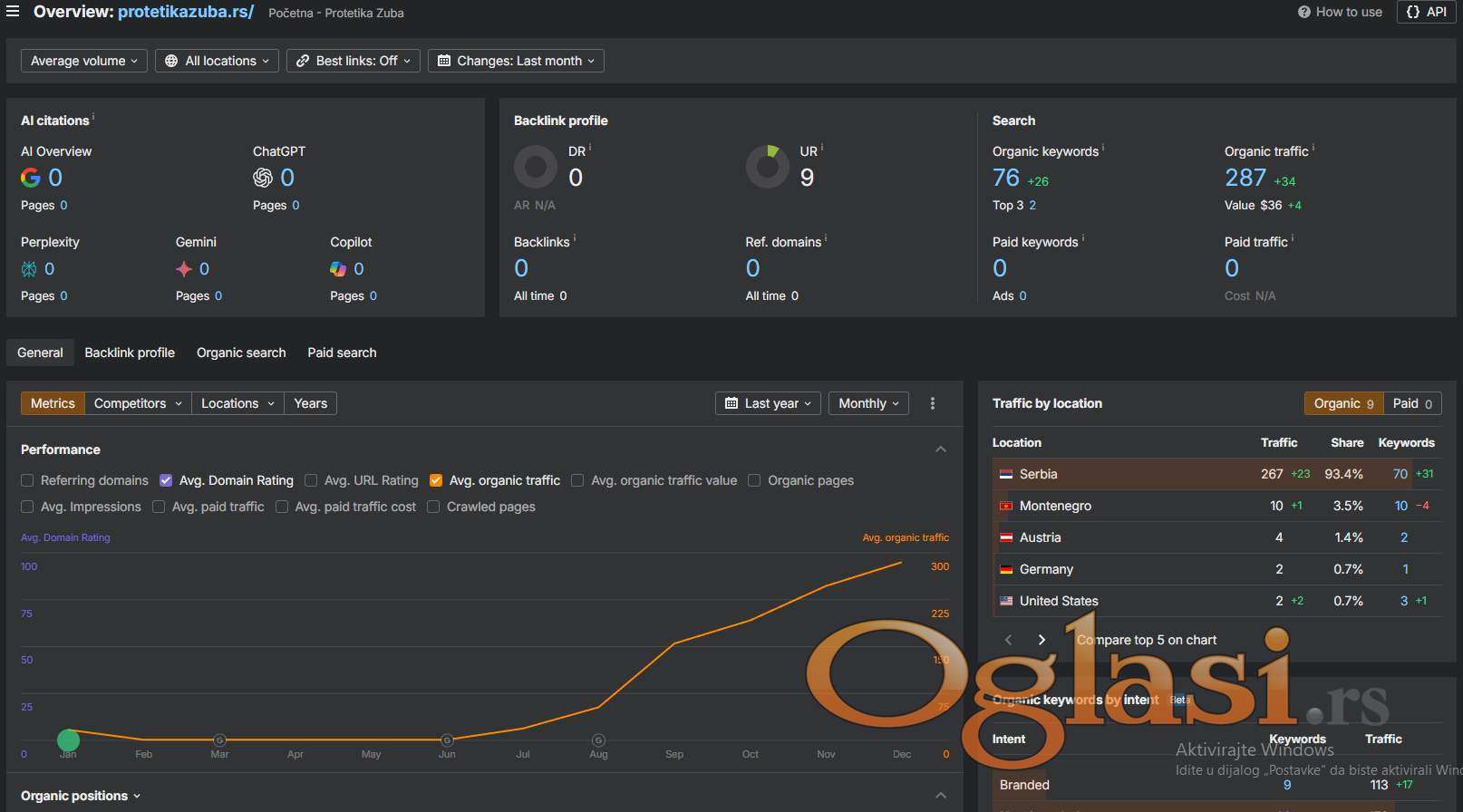The image size is (1463, 812).
Task: Click the Perplexity logo icon
Action: click(29, 269)
